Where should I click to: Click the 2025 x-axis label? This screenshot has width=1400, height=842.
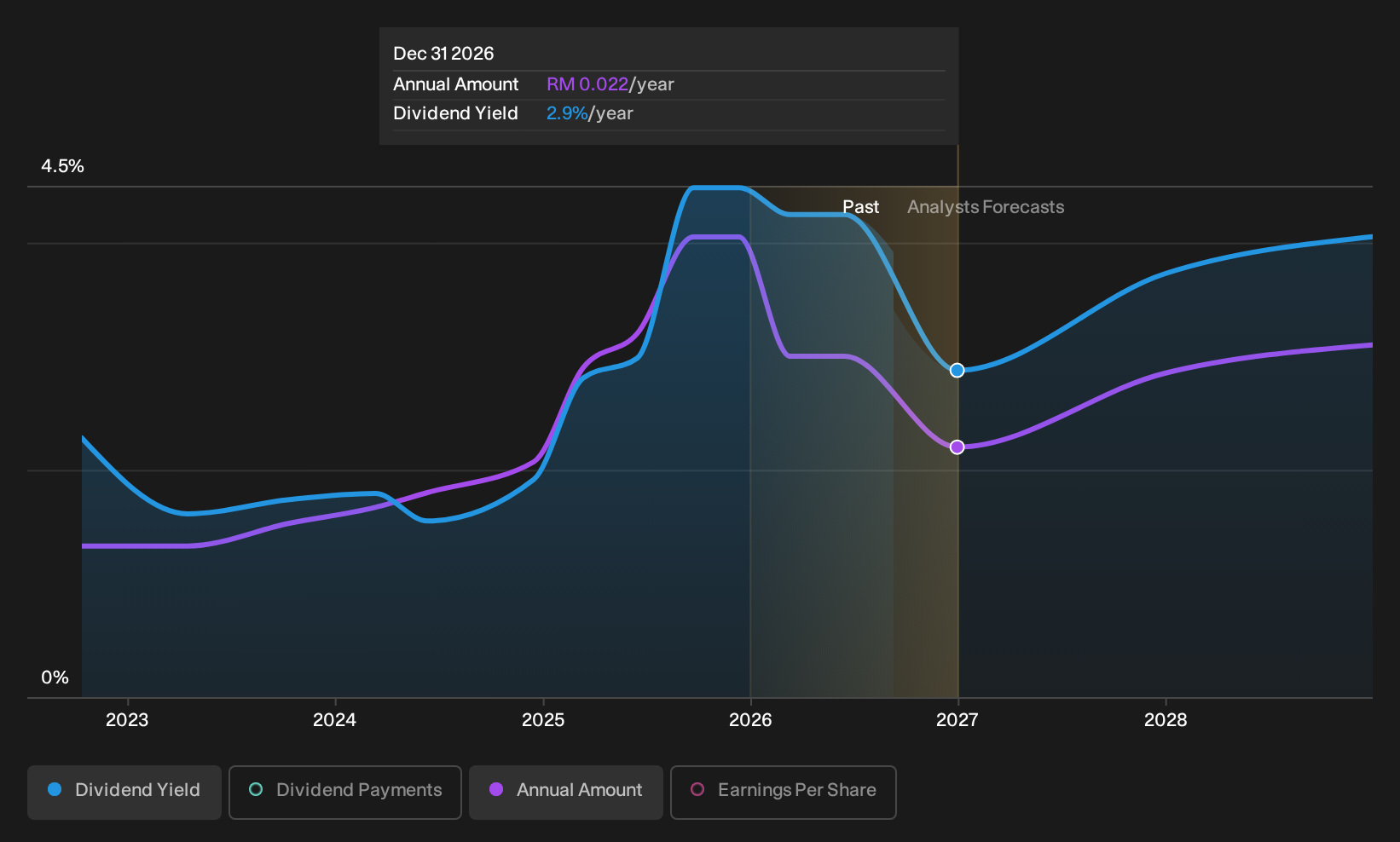[x=543, y=720]
